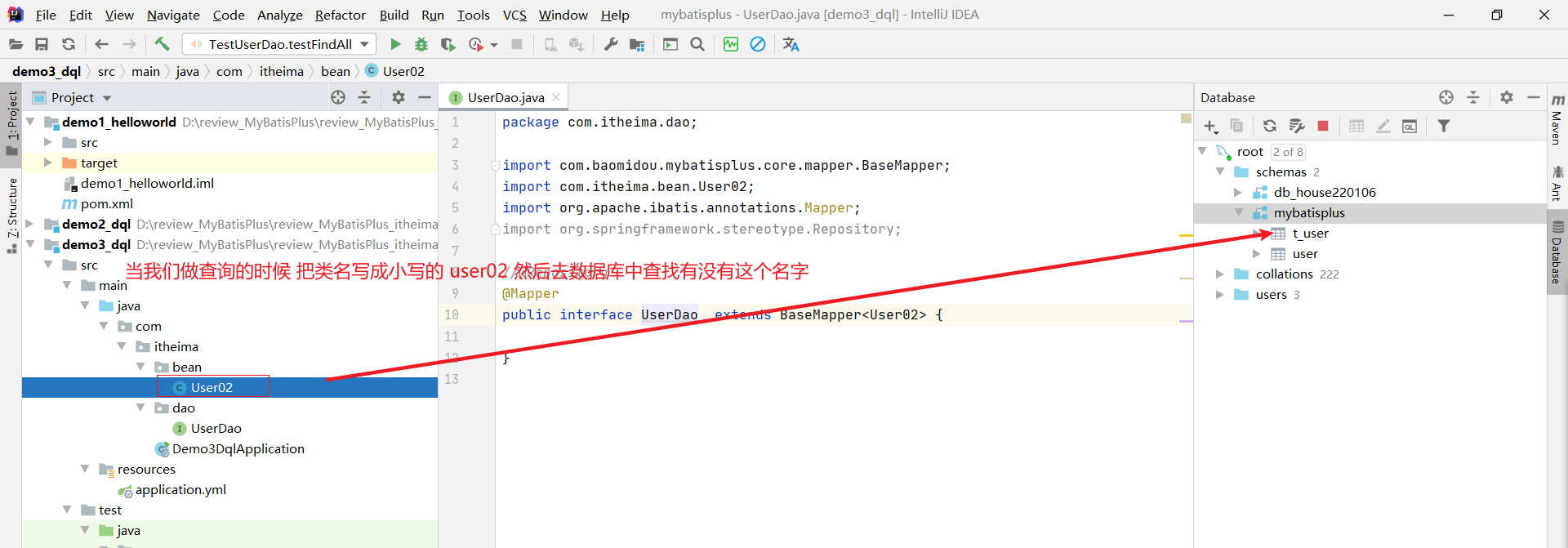Screen dimensions: 1568x548
Task: Stop the running process in main toolbar
Action: tap(517, 44)
